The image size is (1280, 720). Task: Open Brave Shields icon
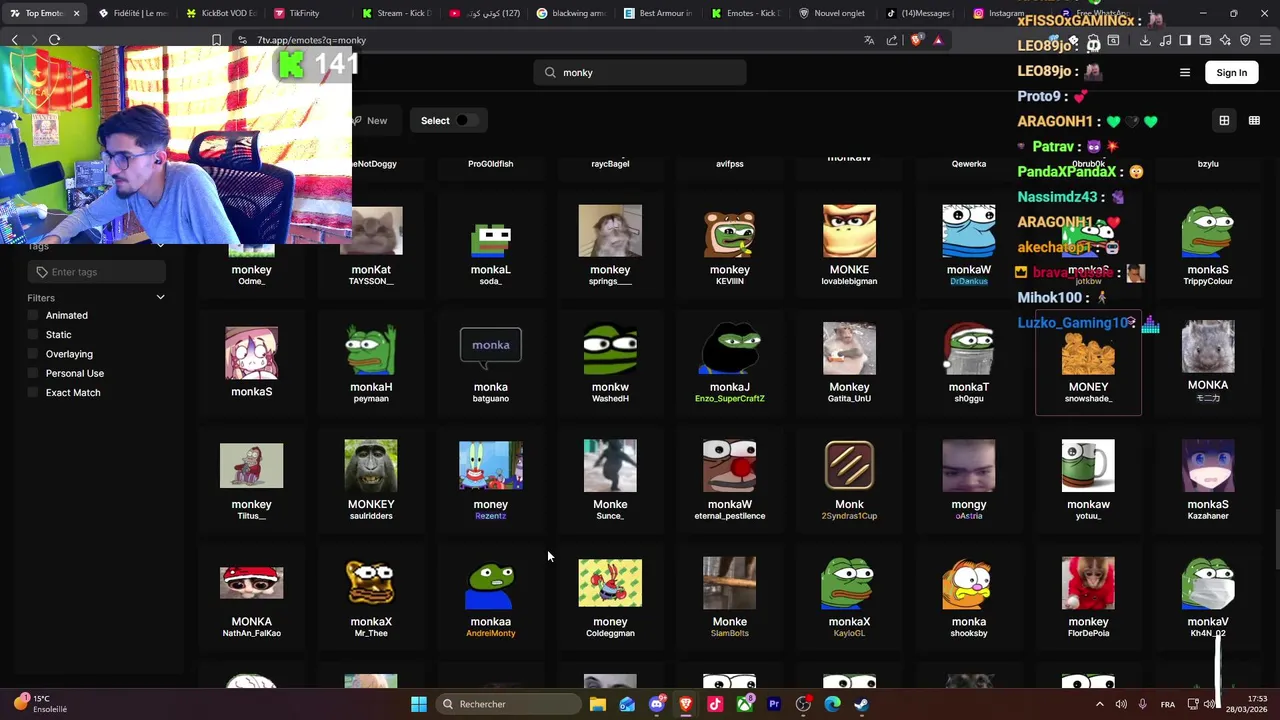[916, 40]
